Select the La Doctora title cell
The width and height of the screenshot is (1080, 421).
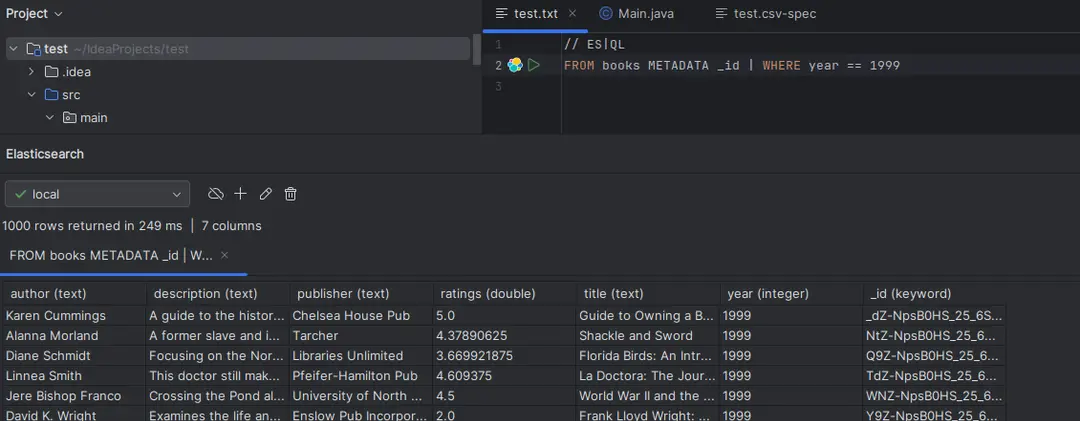tap(647, 376)
